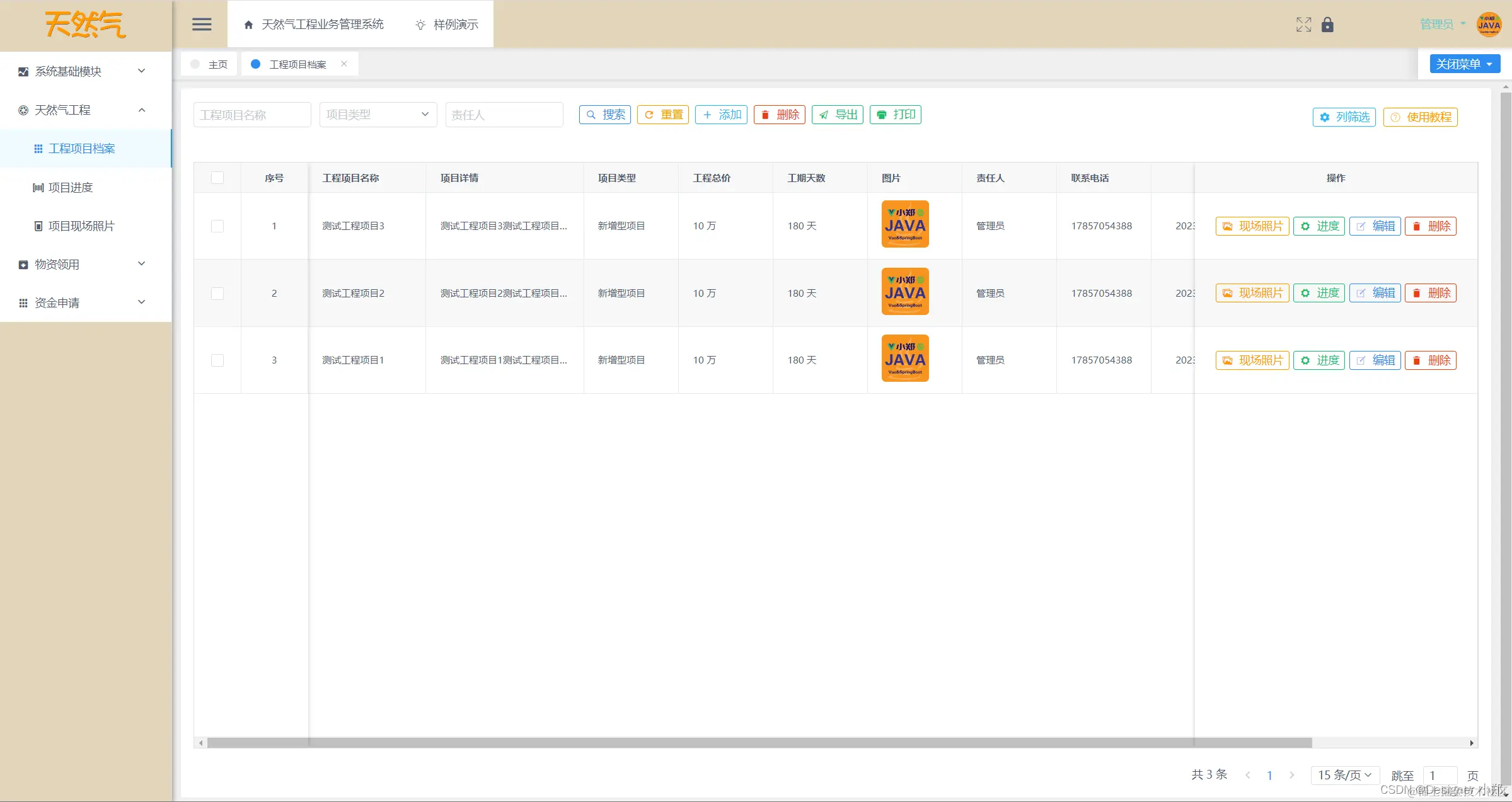Click the 搜索 search button
The width and height of the screenshot is (1512, 802).
click(x=604, y=115)
